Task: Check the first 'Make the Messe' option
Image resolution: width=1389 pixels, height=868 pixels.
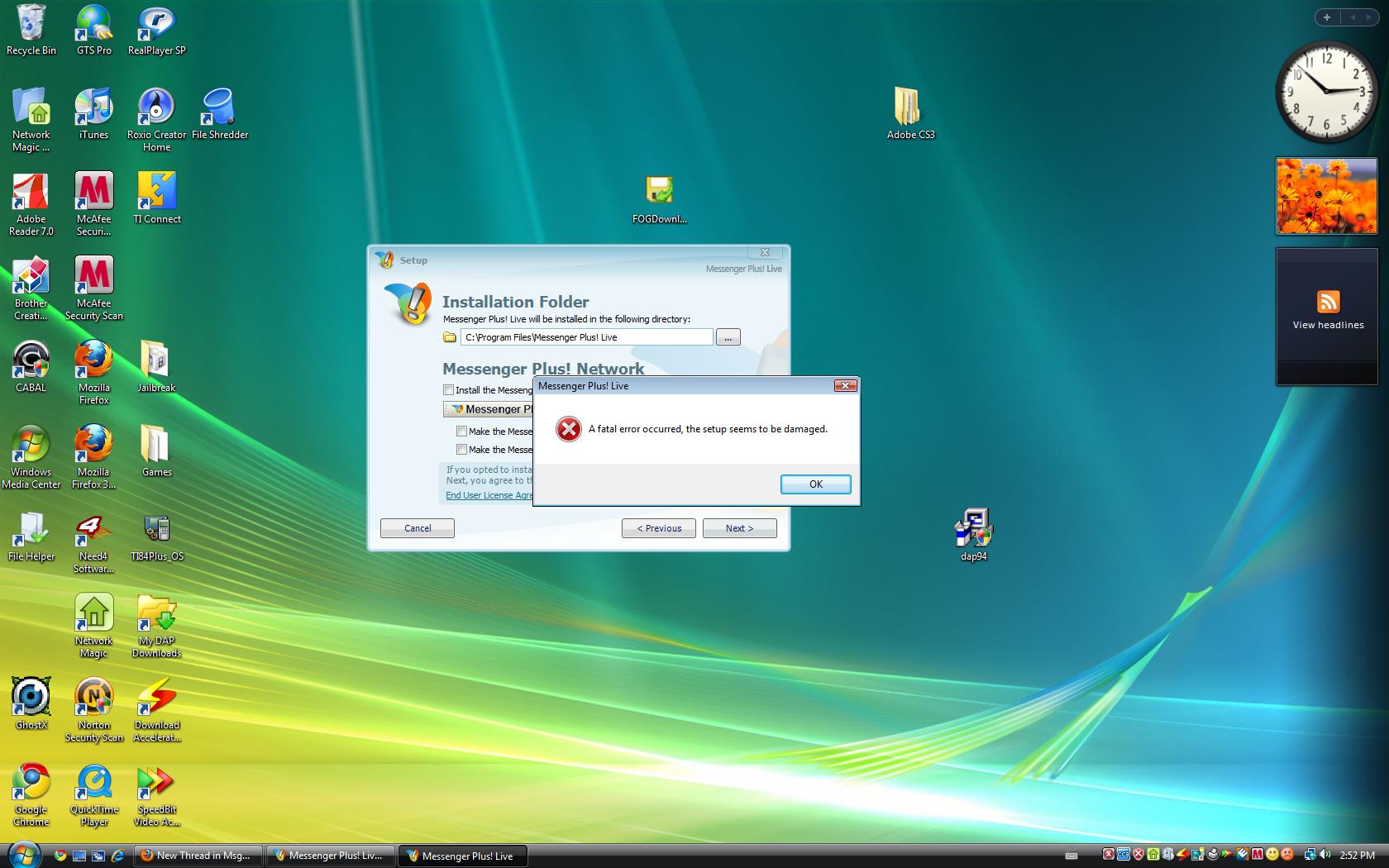Action: coord(462,432)
